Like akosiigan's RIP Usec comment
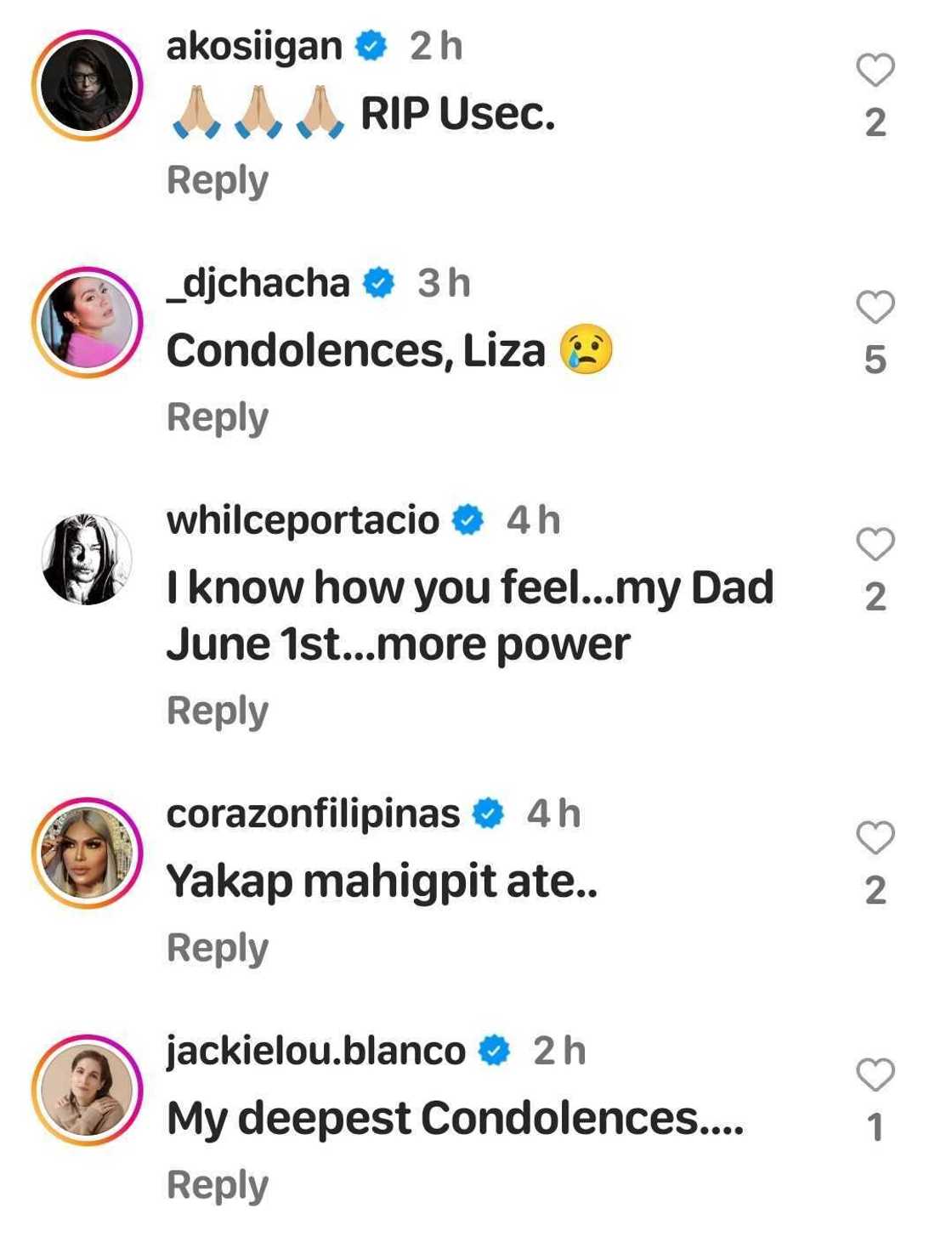 point(875,71)
